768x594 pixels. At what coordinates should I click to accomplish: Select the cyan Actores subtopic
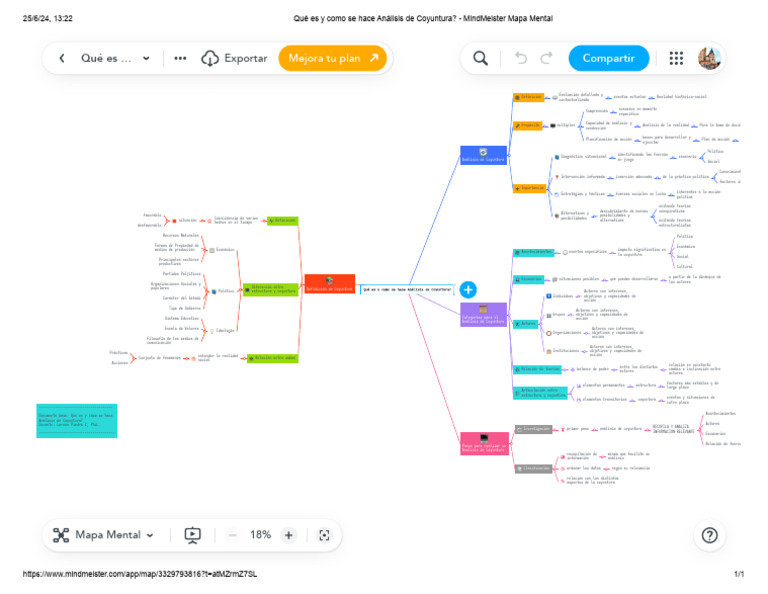[x=526, y=324]
